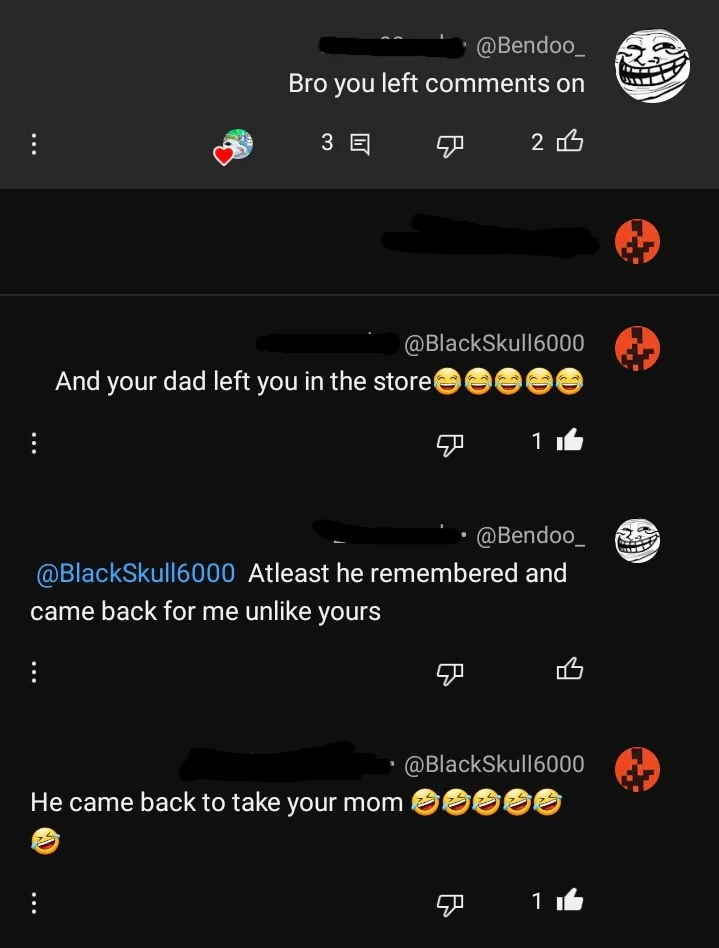
Task: Dislike "He came back to take your mom" reply
Action: 450,904
